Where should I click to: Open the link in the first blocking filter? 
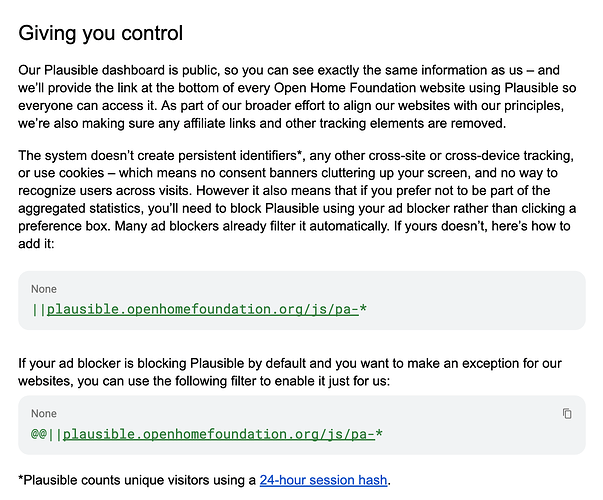tap(203, 309)
